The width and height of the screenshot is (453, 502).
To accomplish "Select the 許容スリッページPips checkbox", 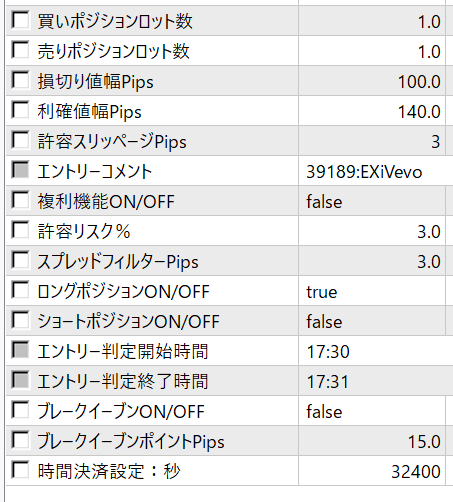I will click(20, 140).
